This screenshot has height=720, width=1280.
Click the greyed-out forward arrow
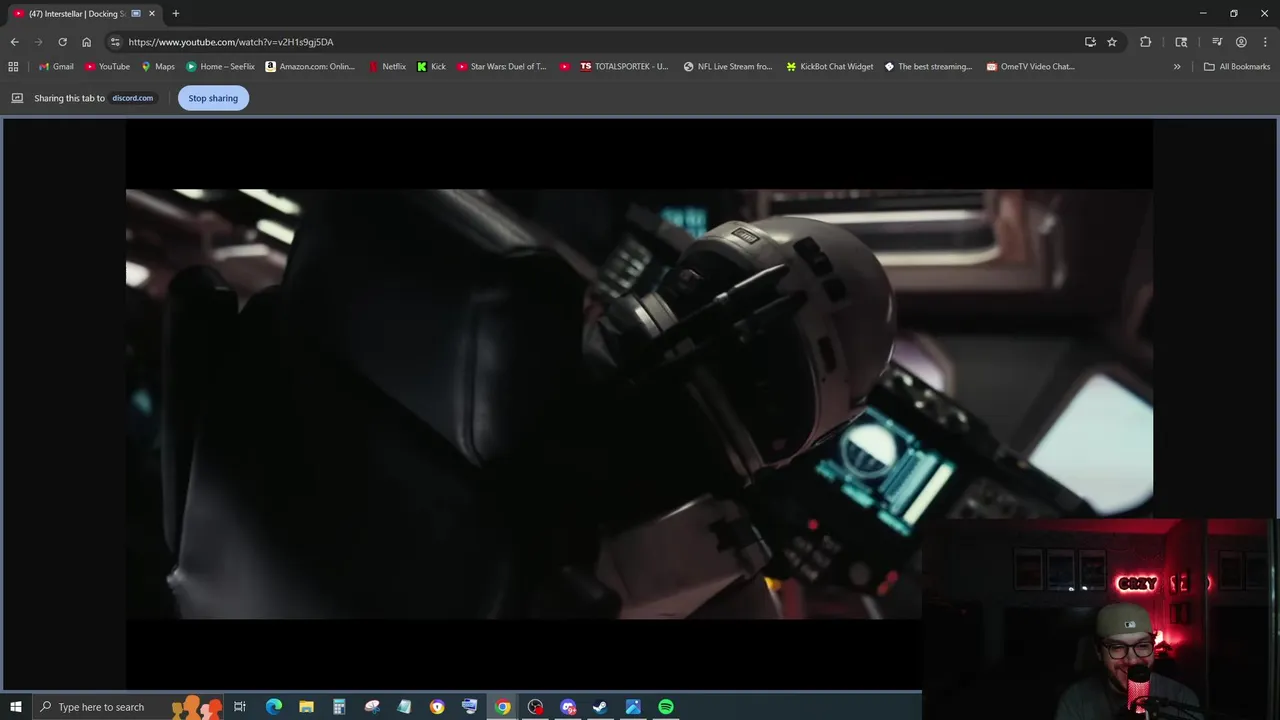pos(38,42)
